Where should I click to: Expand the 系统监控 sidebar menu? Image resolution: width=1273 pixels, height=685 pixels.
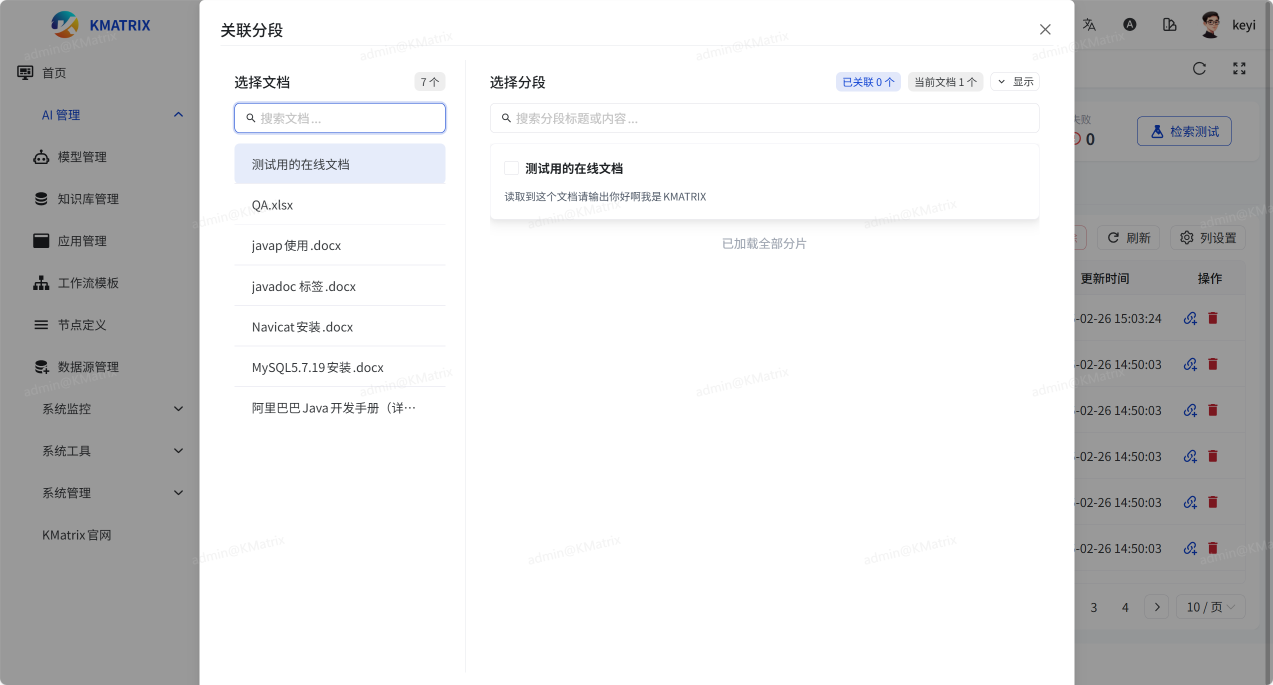(112, 409)
